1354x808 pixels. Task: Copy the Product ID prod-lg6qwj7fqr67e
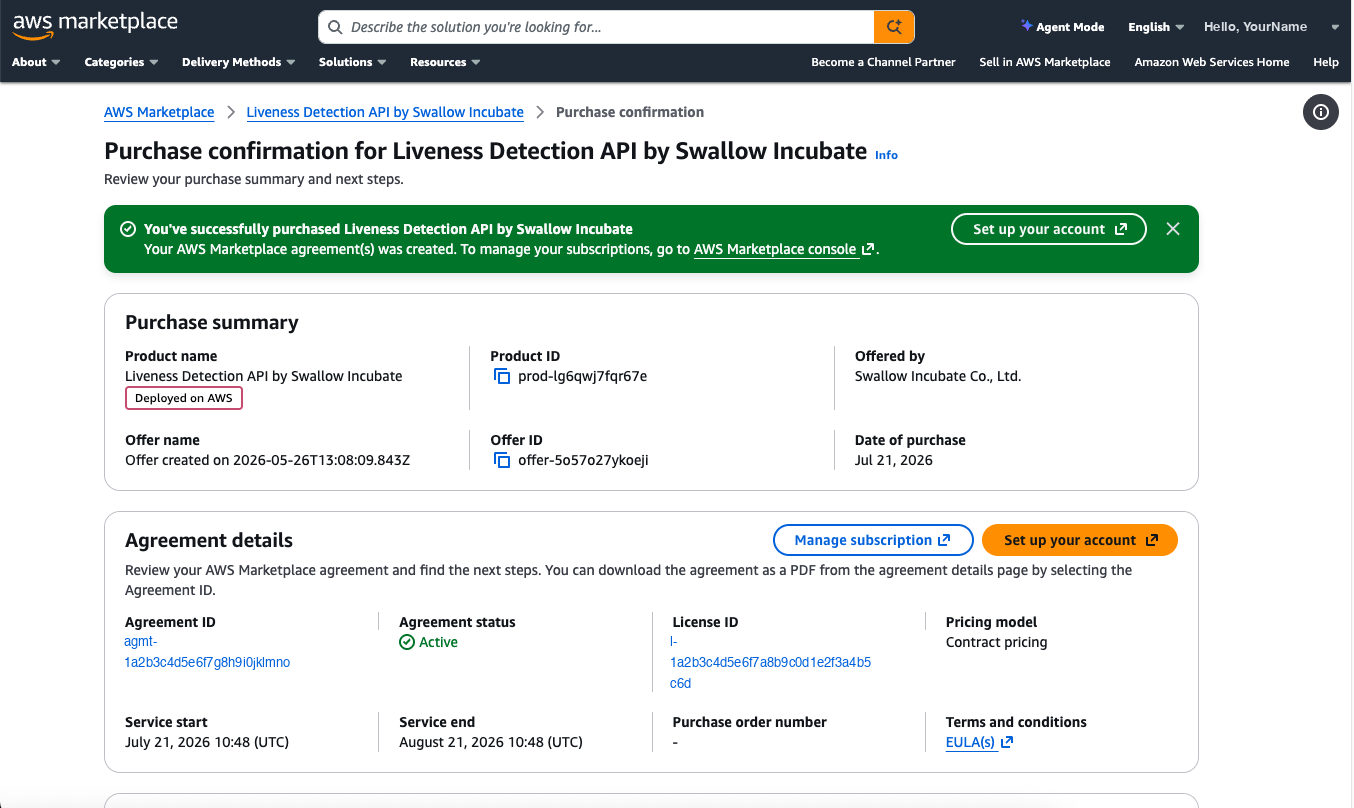pyautogui.click(x=502, y=377)
